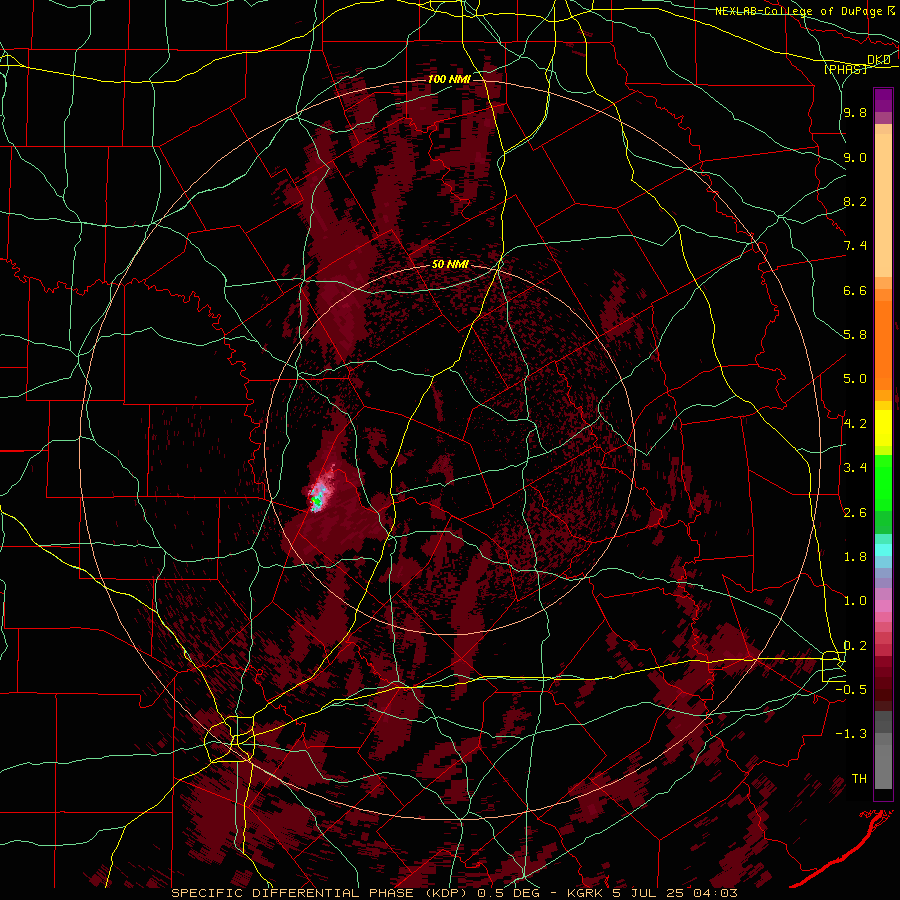The image size is (900, 900).
Task: Pick the yellow color bar segment
Action: coord(883,428)
